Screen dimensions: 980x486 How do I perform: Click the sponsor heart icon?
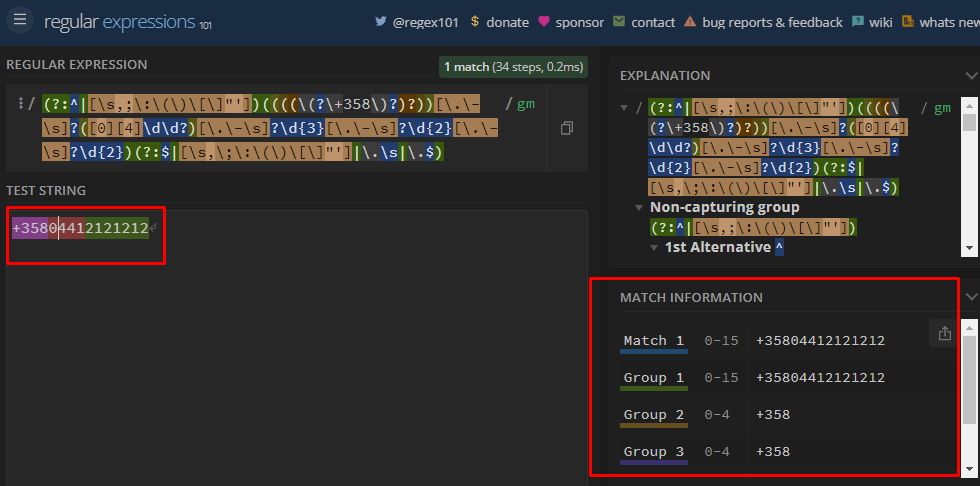coord(544,21)
